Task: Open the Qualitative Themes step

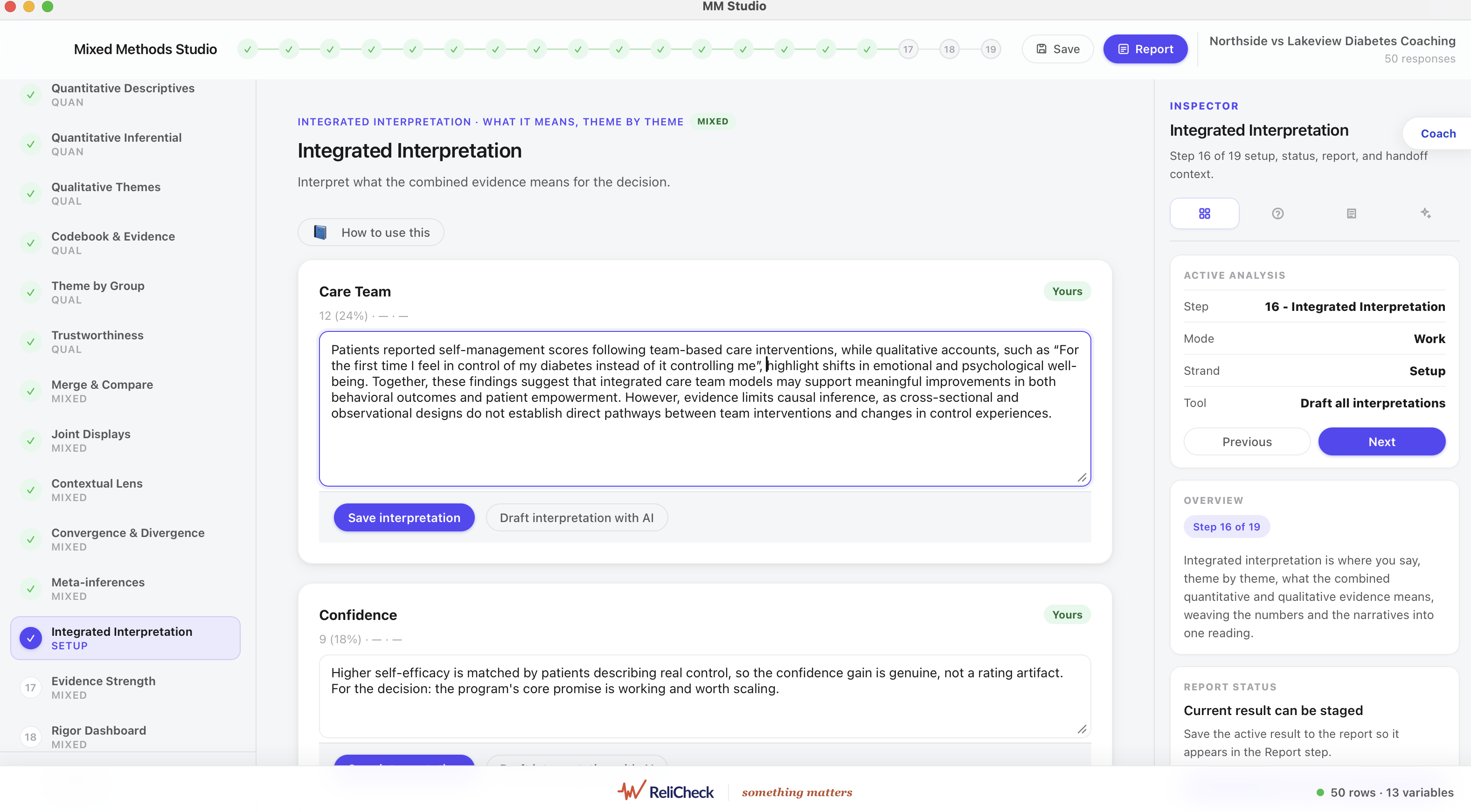Action: tap(125, 193)
